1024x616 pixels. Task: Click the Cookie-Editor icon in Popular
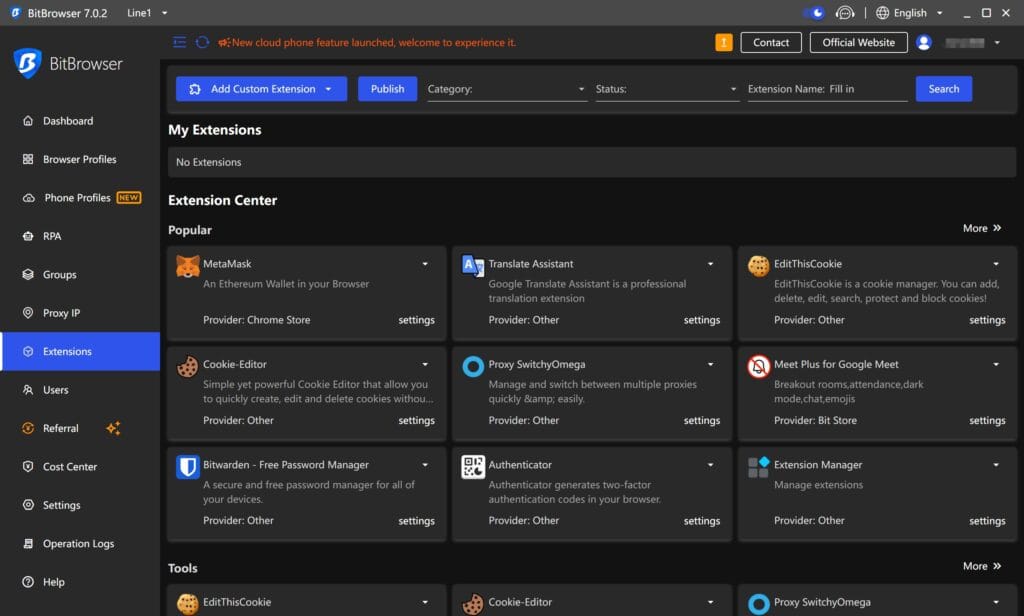coord(187,366)
